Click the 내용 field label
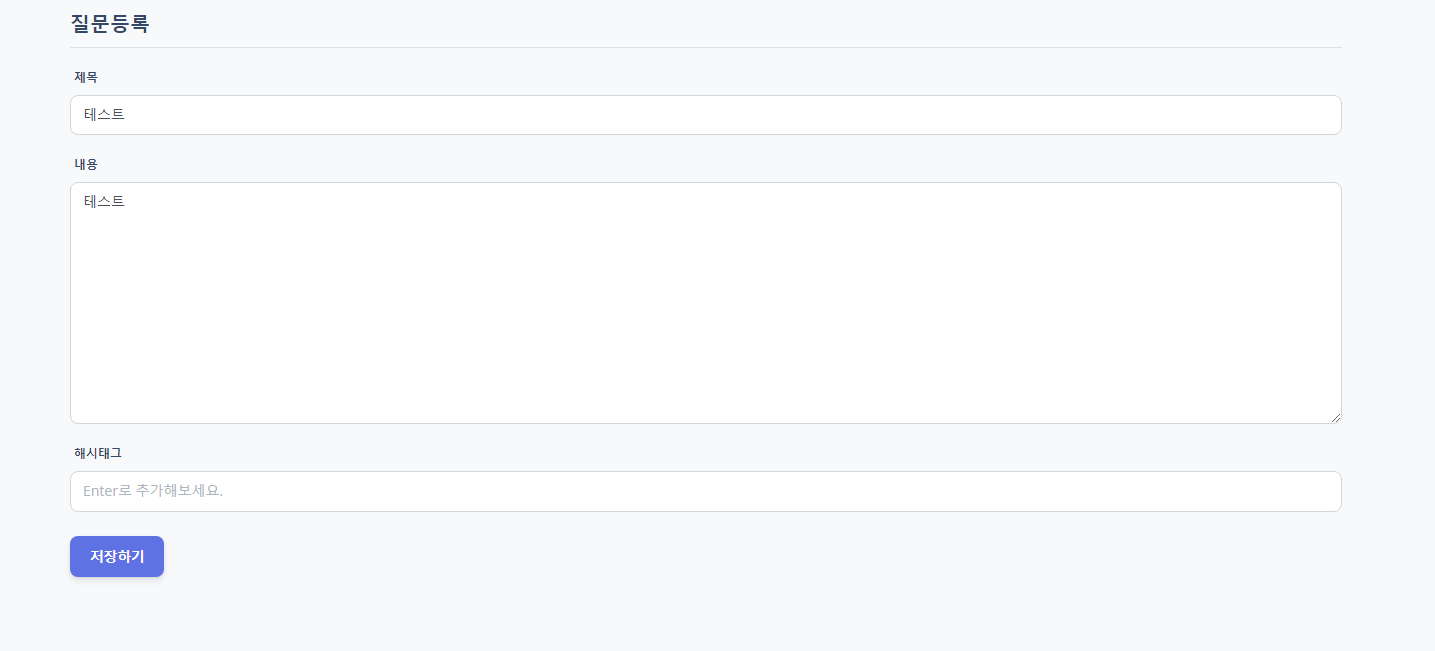Screen dimensions: 1435x651 (86, 164)
